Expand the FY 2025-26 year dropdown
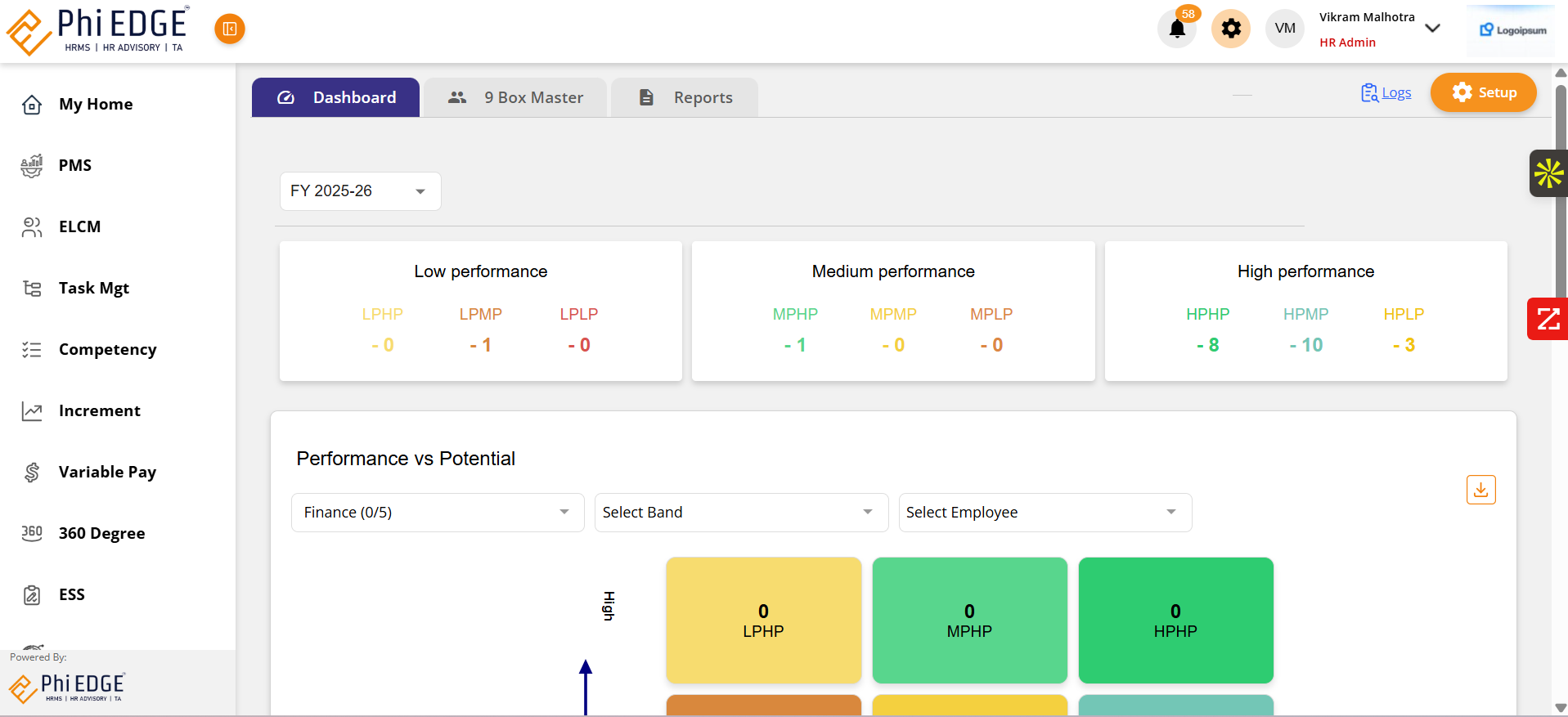1568x717 pixels. tap(360, 191)
